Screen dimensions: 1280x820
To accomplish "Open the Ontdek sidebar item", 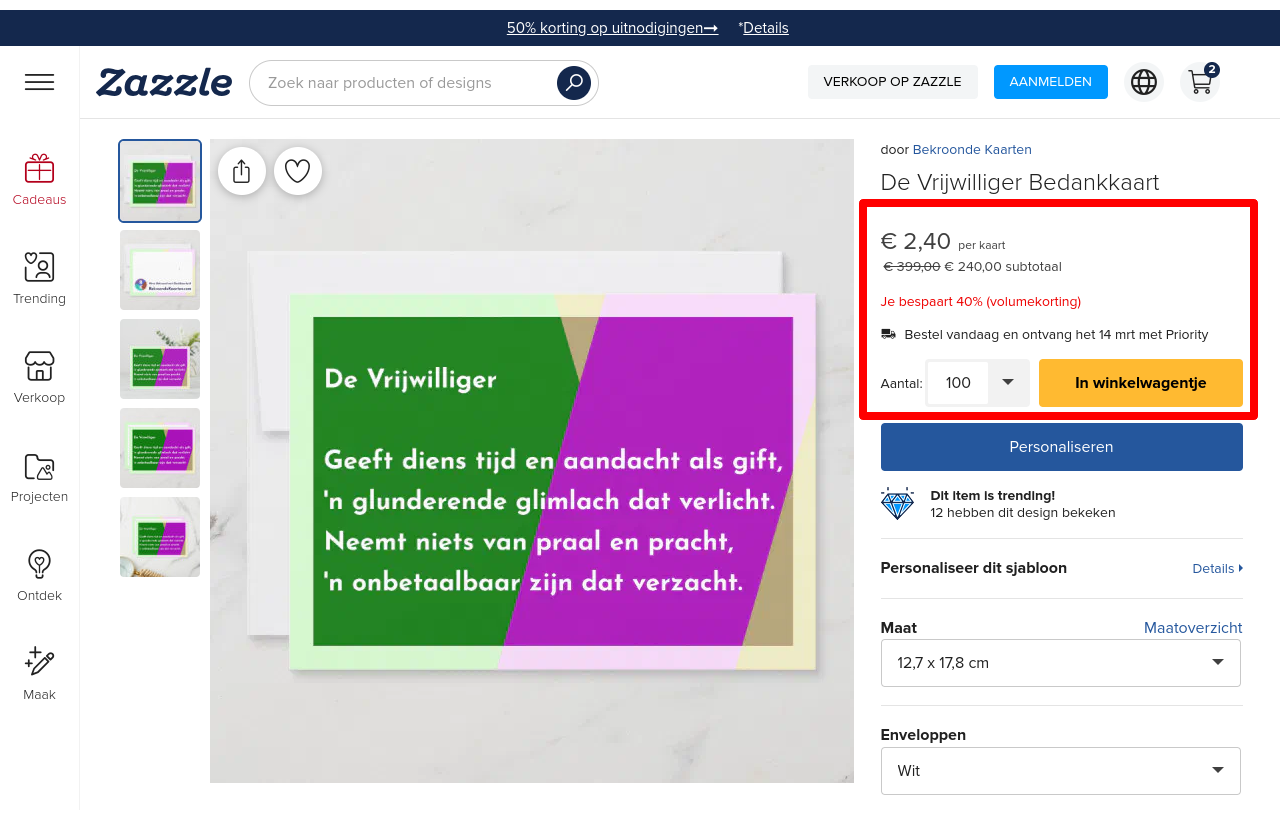I will pyautogui.click(x=39, y=575).
